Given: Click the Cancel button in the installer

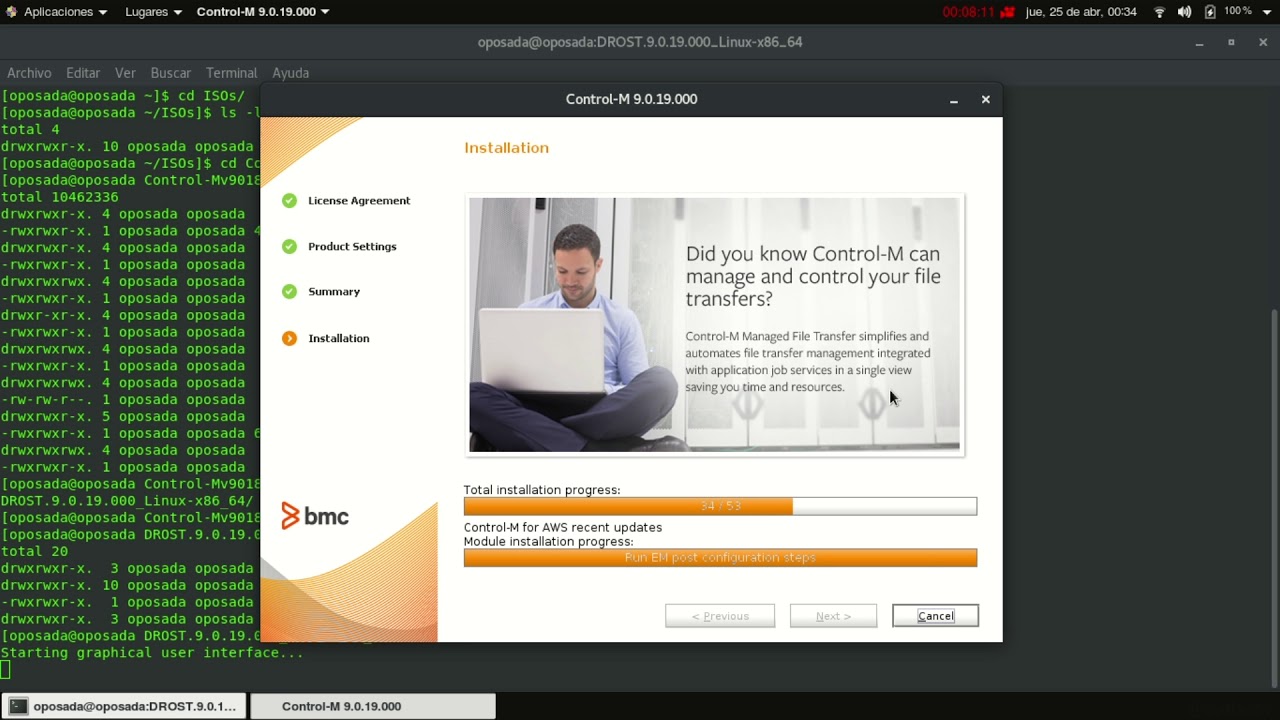Looking at the screenshot, I should [x=935, y=616].
